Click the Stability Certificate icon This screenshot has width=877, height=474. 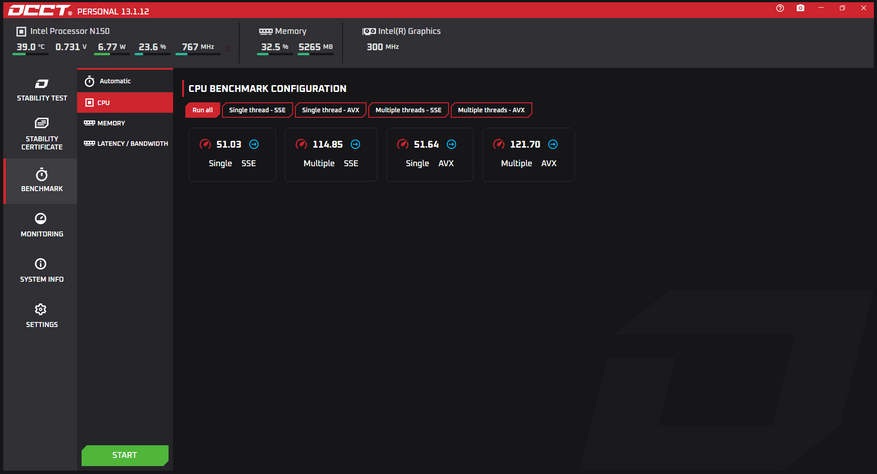41,123
